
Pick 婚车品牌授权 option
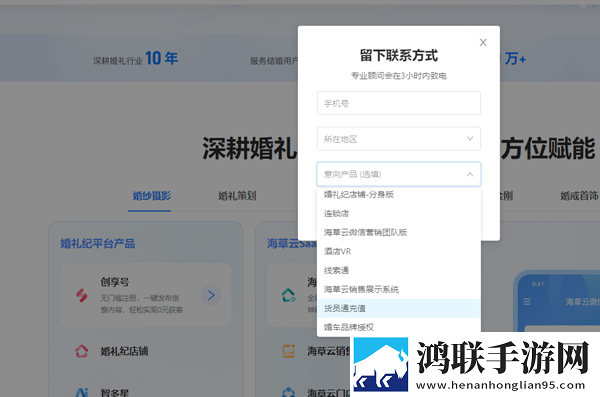[399, 327]
